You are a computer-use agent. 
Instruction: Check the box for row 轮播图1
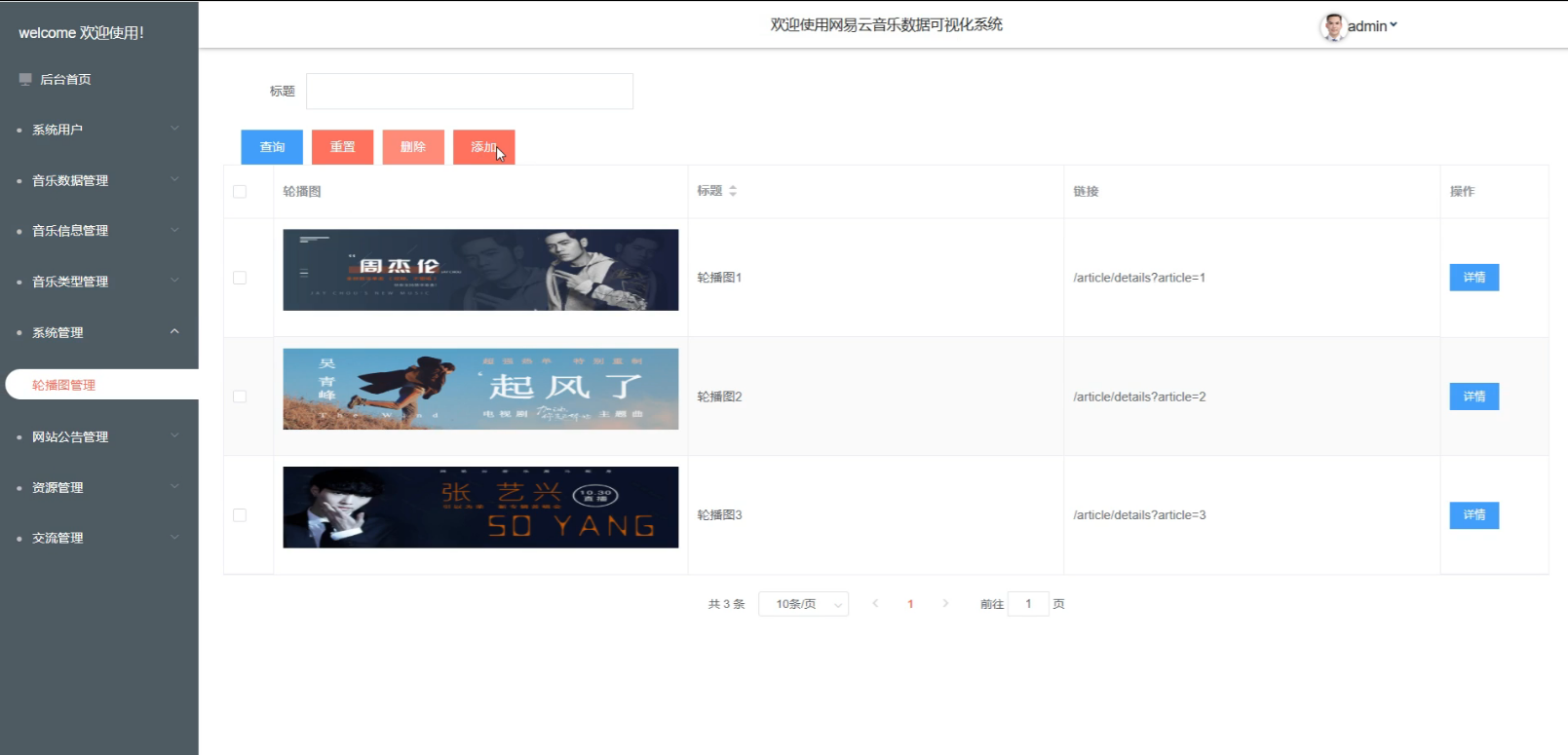[240, 278]
